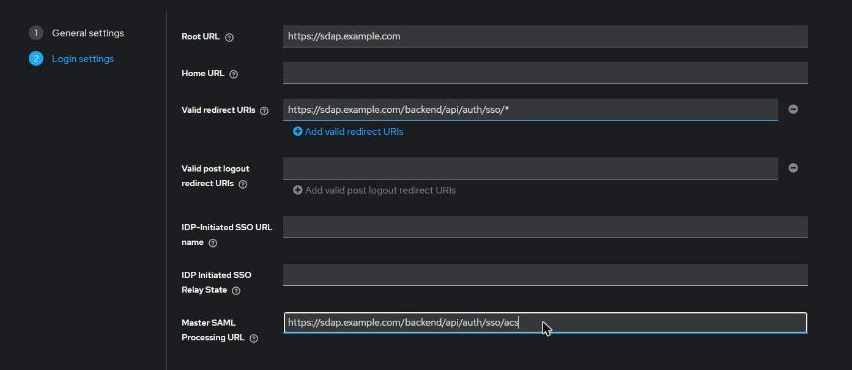Open help tooltip for Root URL
The image size is (852, 370).
tap(229, 37)
